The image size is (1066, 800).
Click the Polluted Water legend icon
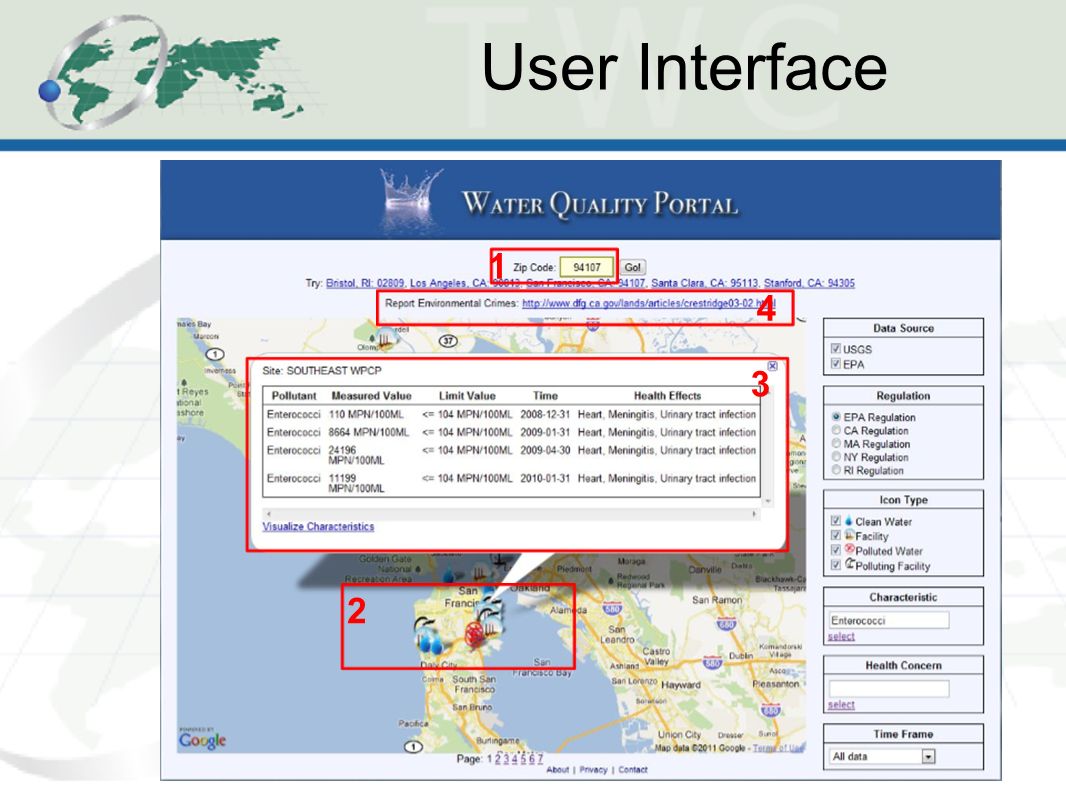point(849,549)
